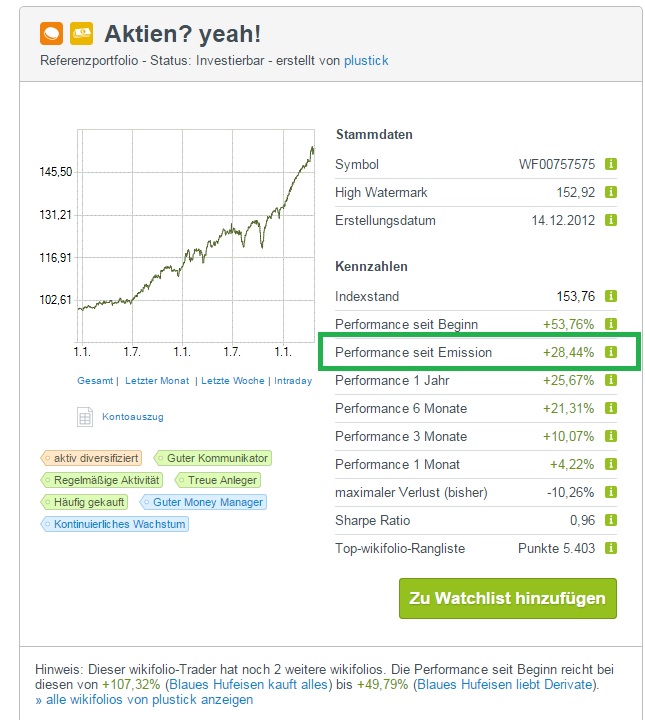Open info icon for Erstellungsdatum
Viewport: 645px width, 720px height.
pyautogui.click(x=611, y=220)
